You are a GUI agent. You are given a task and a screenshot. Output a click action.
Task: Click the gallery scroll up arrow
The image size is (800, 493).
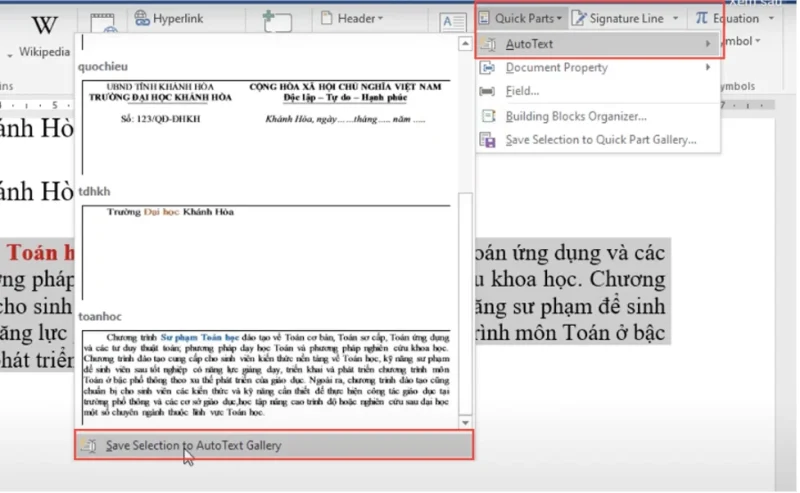pos(465,44)
